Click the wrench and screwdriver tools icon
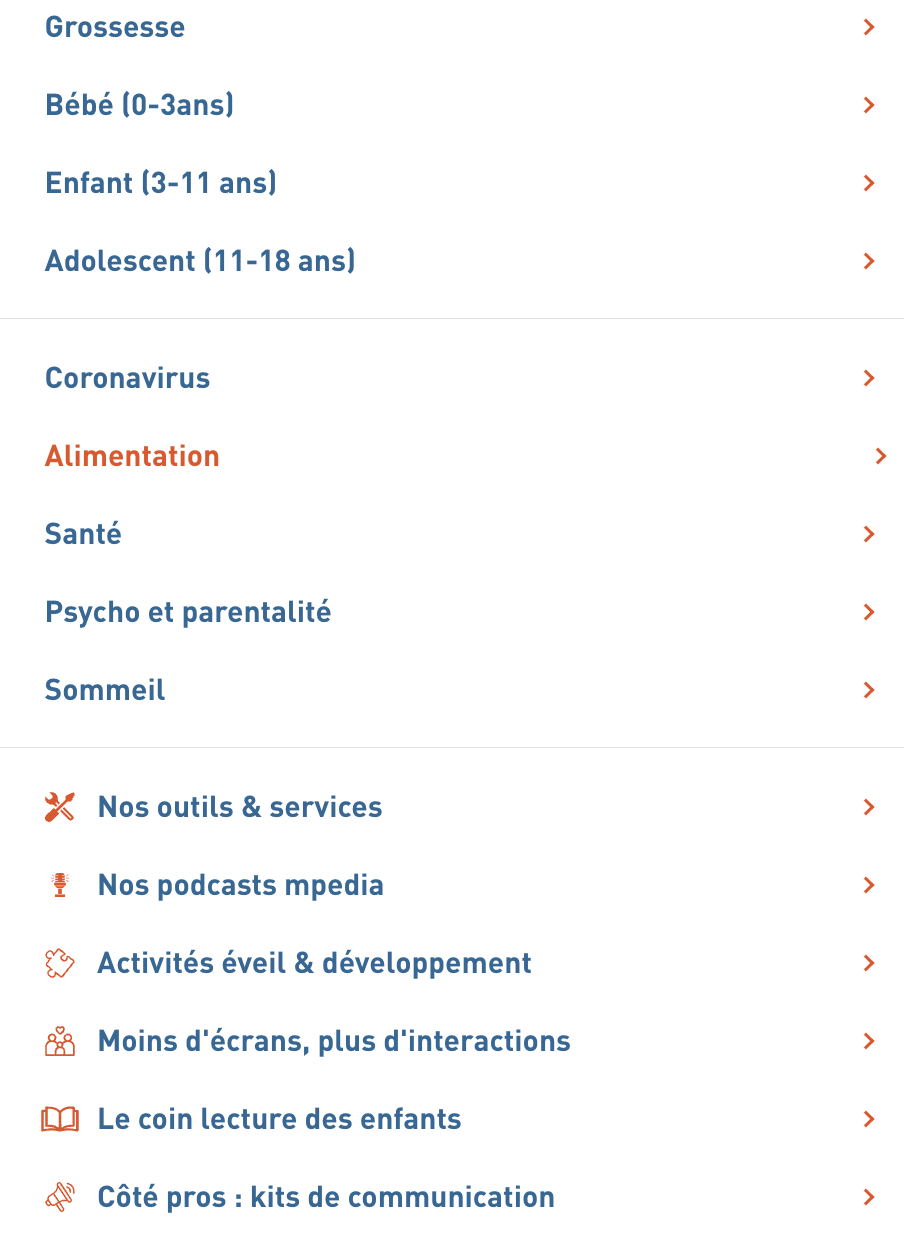 coord(60,807)
